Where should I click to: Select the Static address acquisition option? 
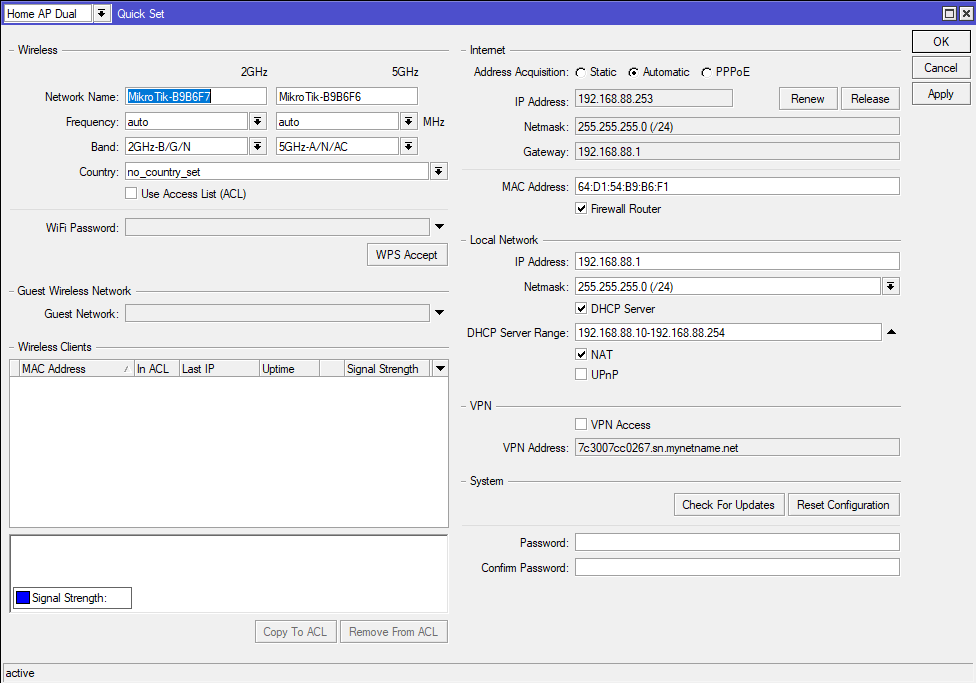tap(581, 72)
